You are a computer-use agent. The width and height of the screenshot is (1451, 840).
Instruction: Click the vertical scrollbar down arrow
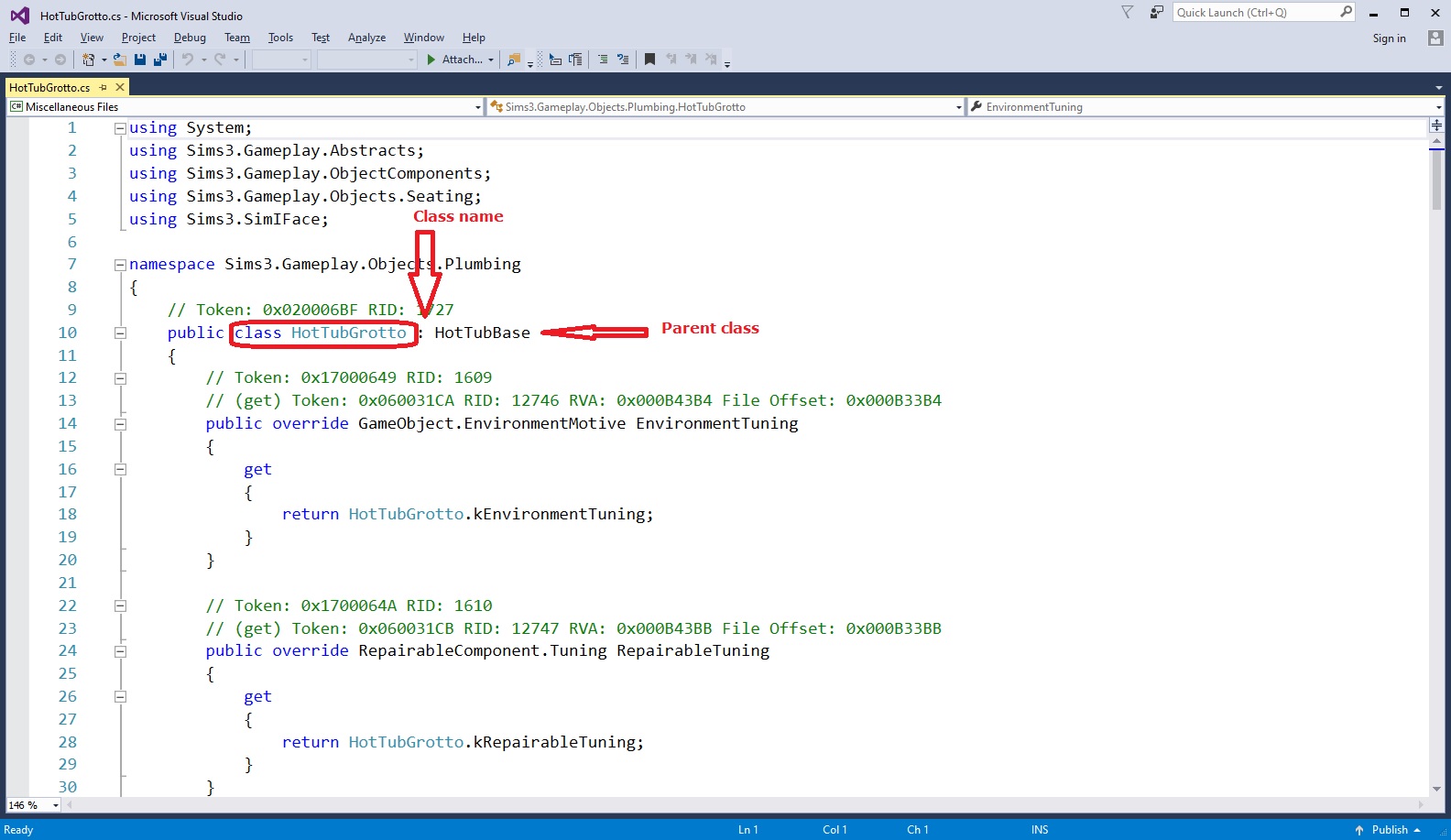(x=1436, y=789)
